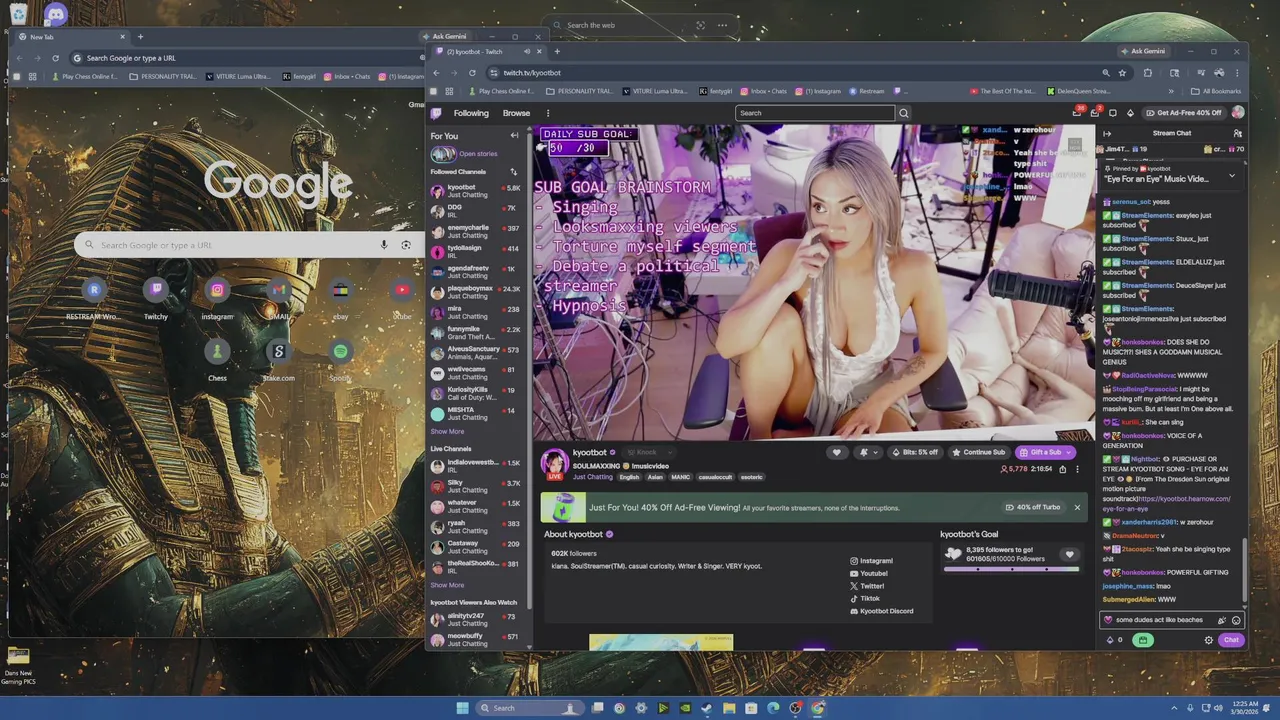
Task: Open Twitch home logo icon
Action: pos(436,113)
